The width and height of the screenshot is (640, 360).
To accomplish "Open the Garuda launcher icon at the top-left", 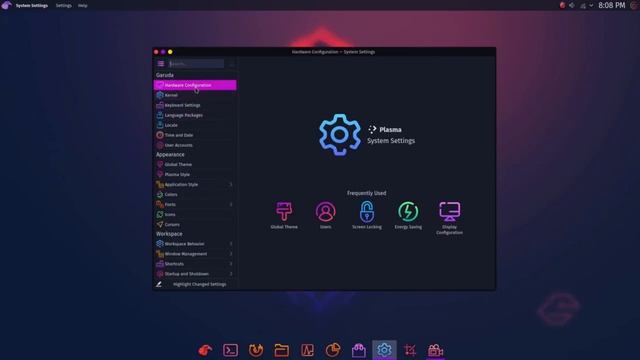I will tap(7, 5).
